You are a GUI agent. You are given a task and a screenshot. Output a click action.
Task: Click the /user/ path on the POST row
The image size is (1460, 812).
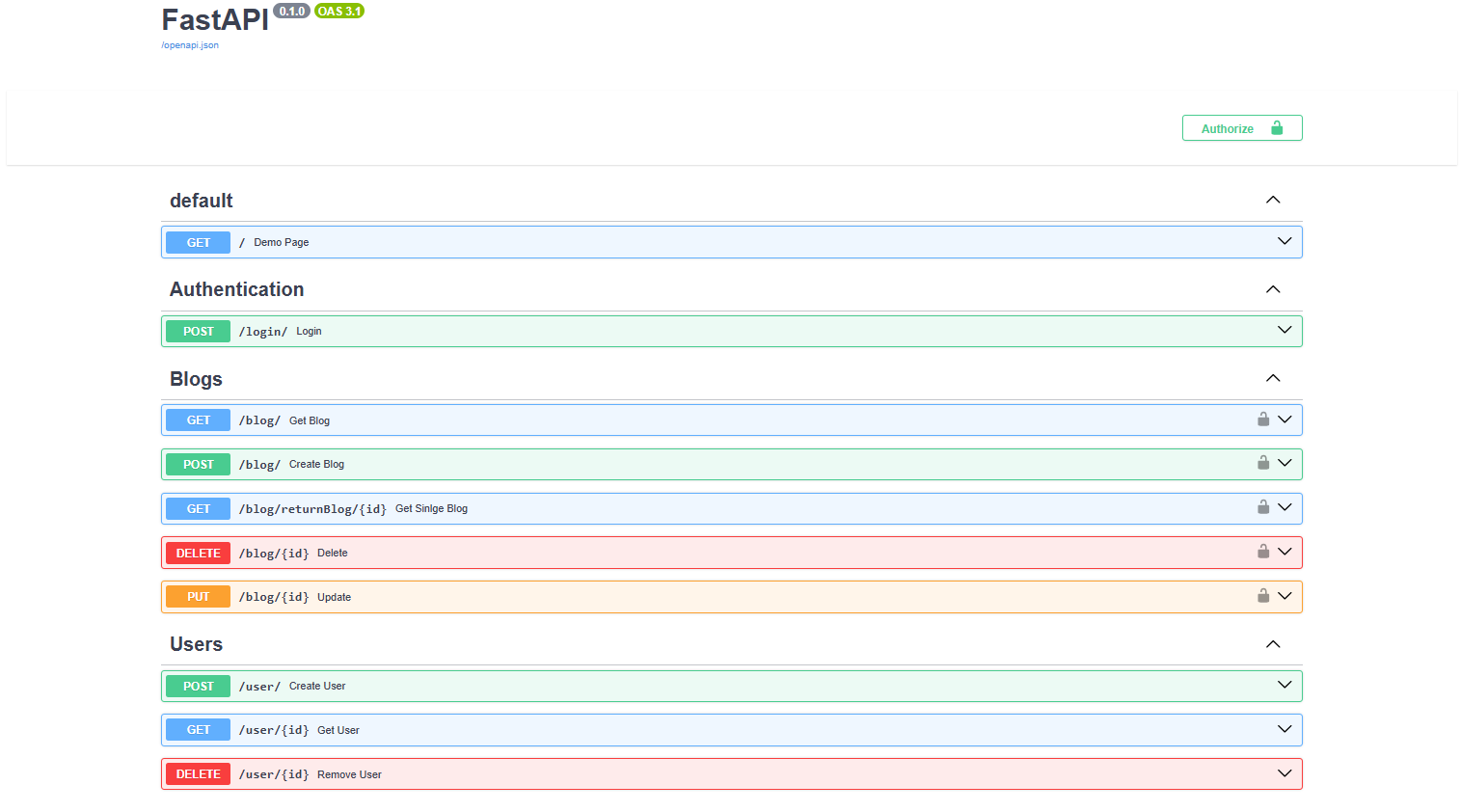pos(260,686)
